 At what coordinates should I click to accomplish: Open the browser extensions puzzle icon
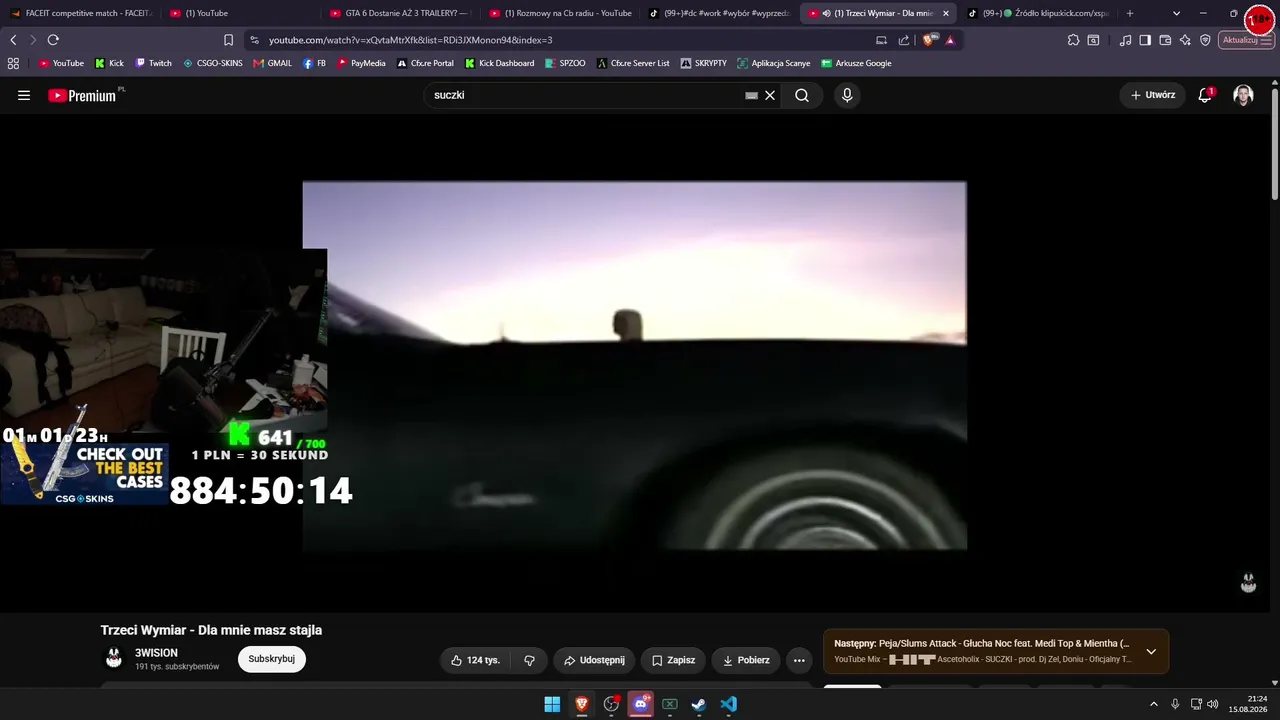point(1073,40)
